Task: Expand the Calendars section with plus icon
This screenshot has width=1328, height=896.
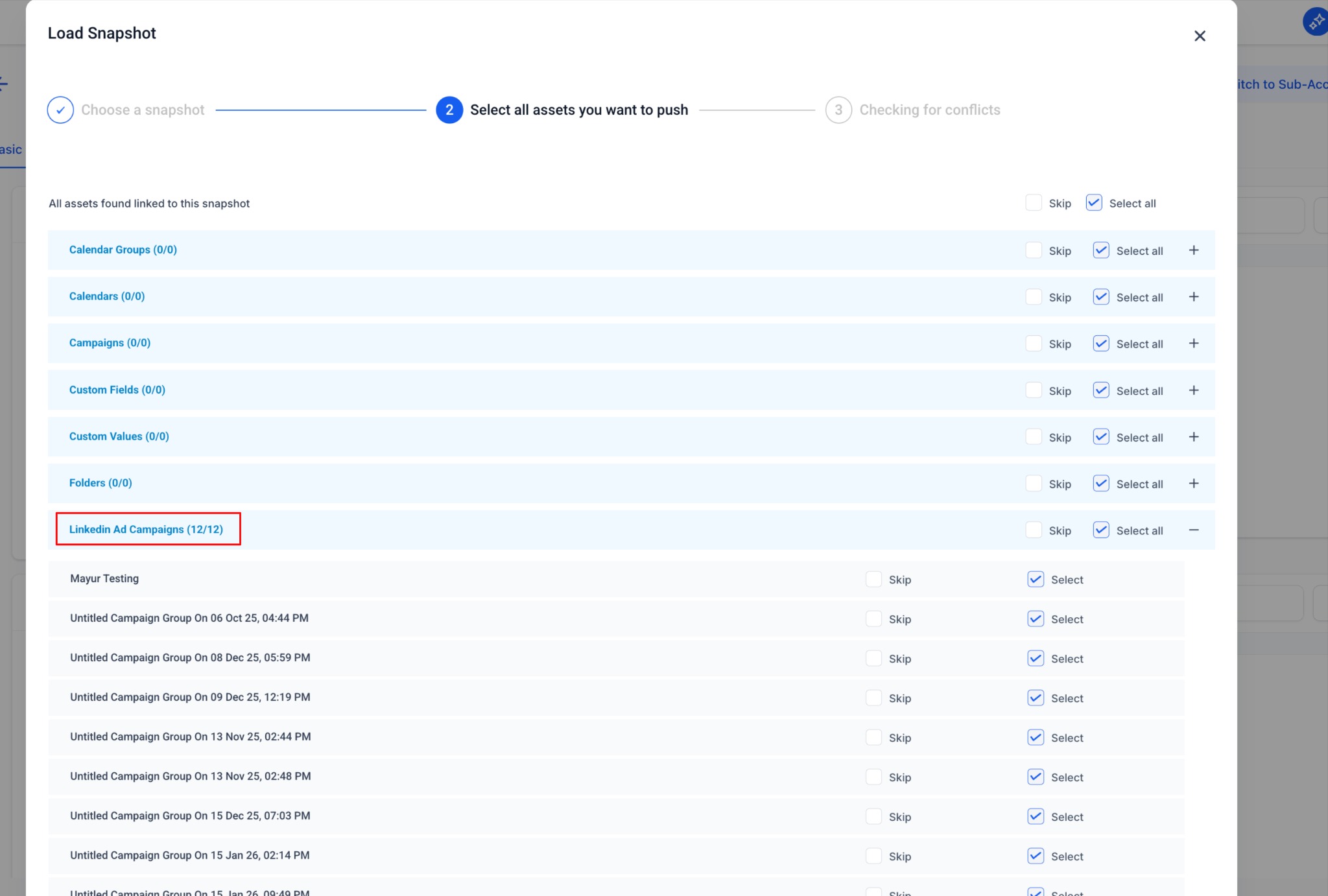Action: point(1193,297)
